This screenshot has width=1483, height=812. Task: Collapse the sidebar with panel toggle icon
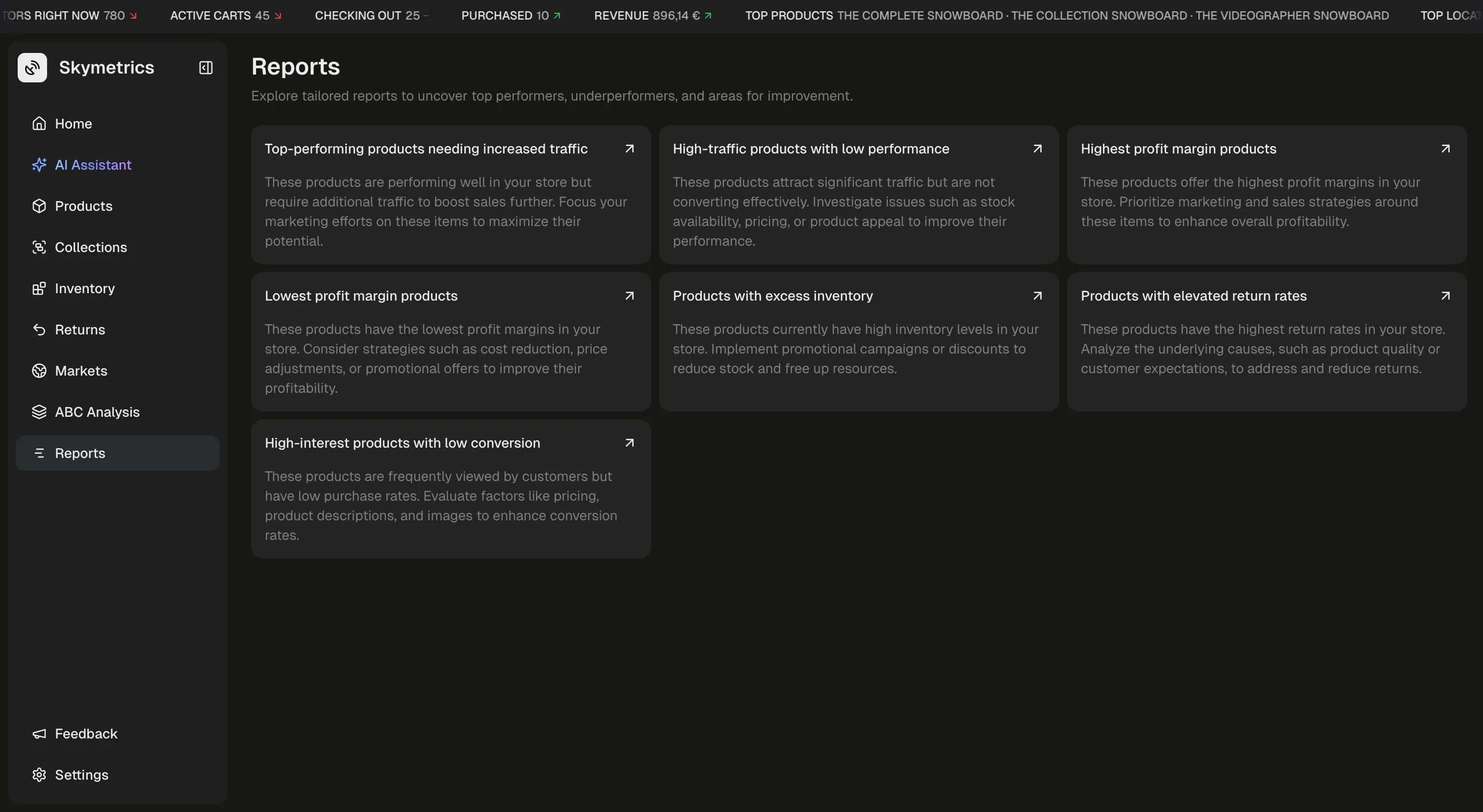tap(205, 68)
